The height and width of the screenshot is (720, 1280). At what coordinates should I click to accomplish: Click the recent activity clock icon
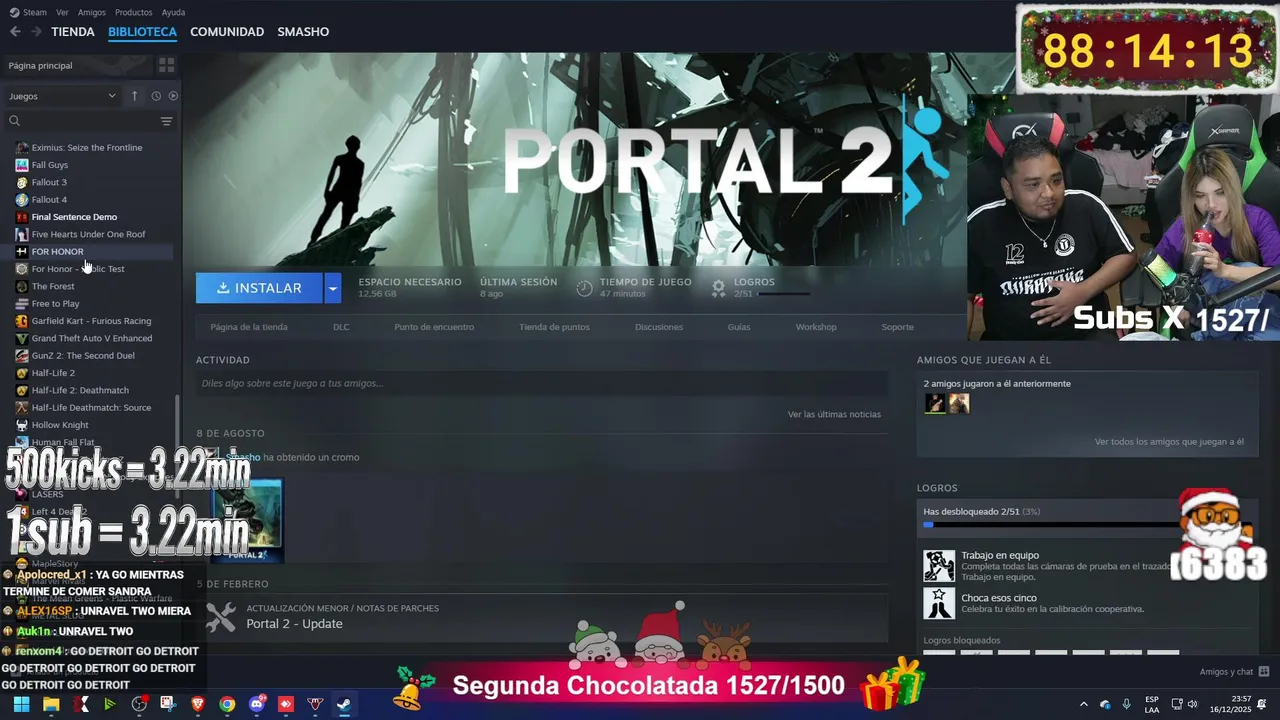pos(156,96)
